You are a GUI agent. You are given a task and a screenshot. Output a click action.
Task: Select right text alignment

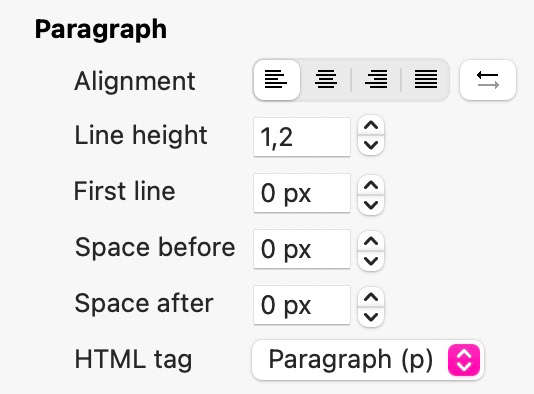tap(376, 80)
